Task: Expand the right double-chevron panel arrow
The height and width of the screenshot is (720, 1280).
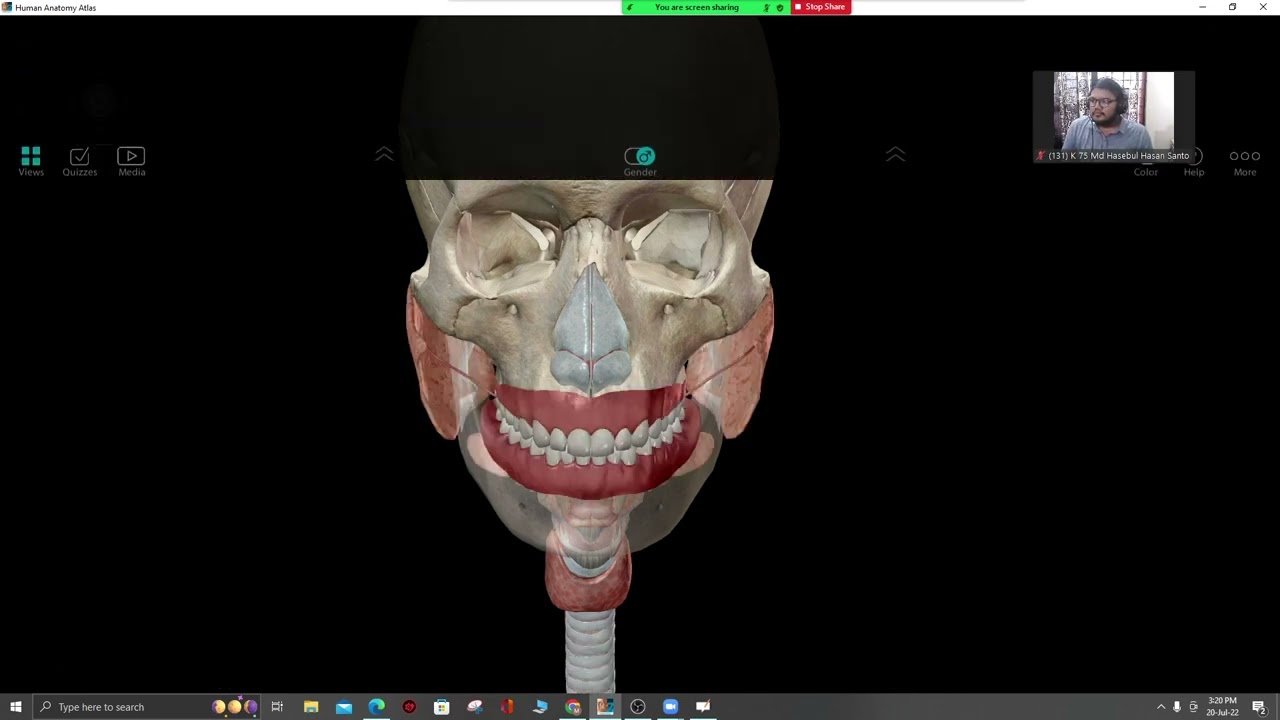Action: (896, 153)
